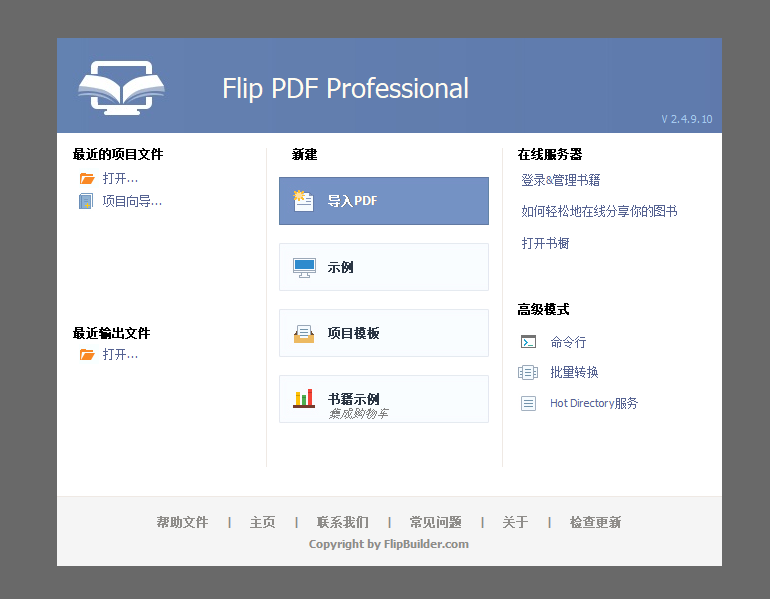This screenshot has height=599, width=770.
Task: Click the 导入PDF document icon
Action: coord(303,201)
